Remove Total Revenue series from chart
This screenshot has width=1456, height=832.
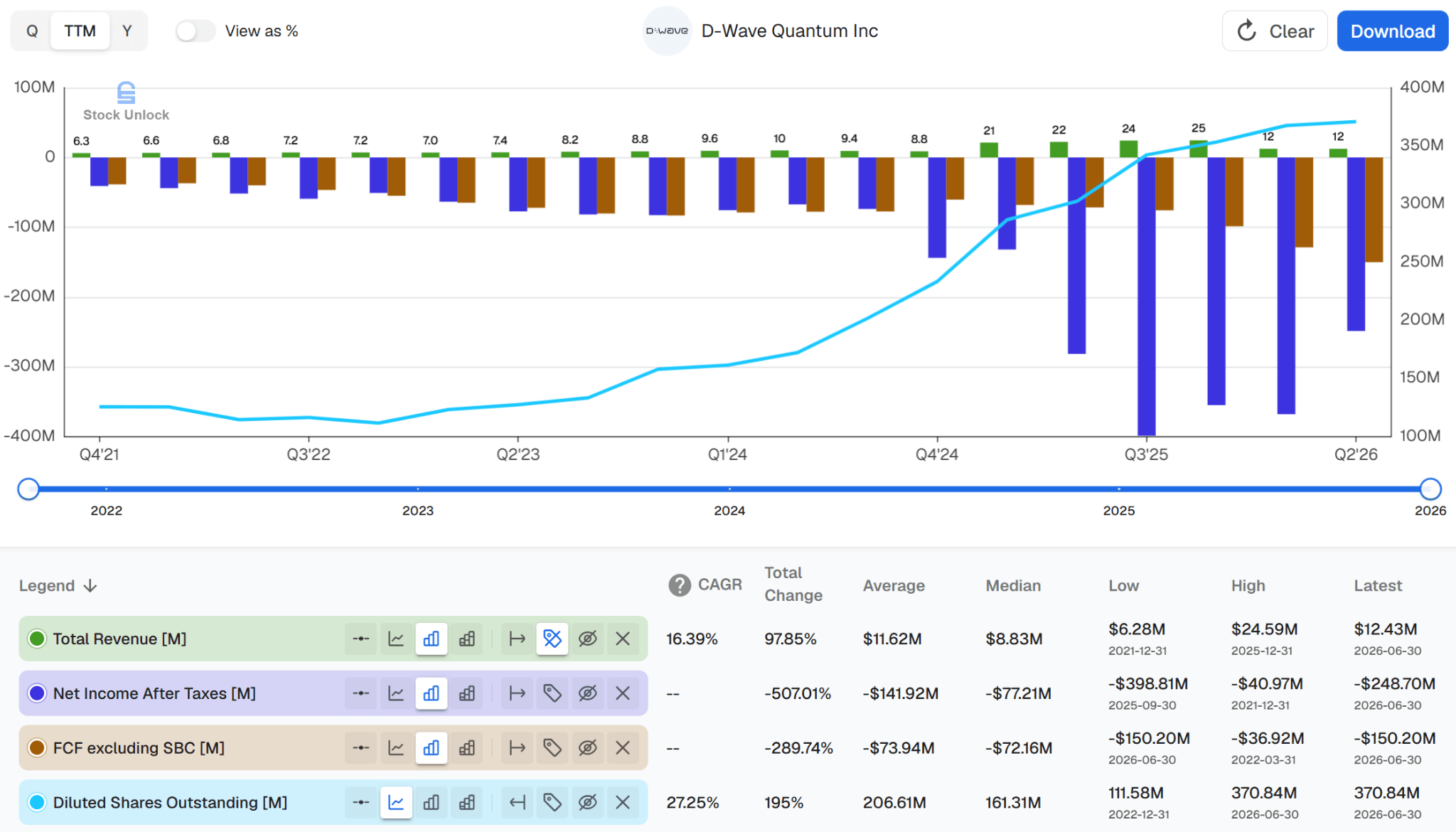[x=623, y=639]
